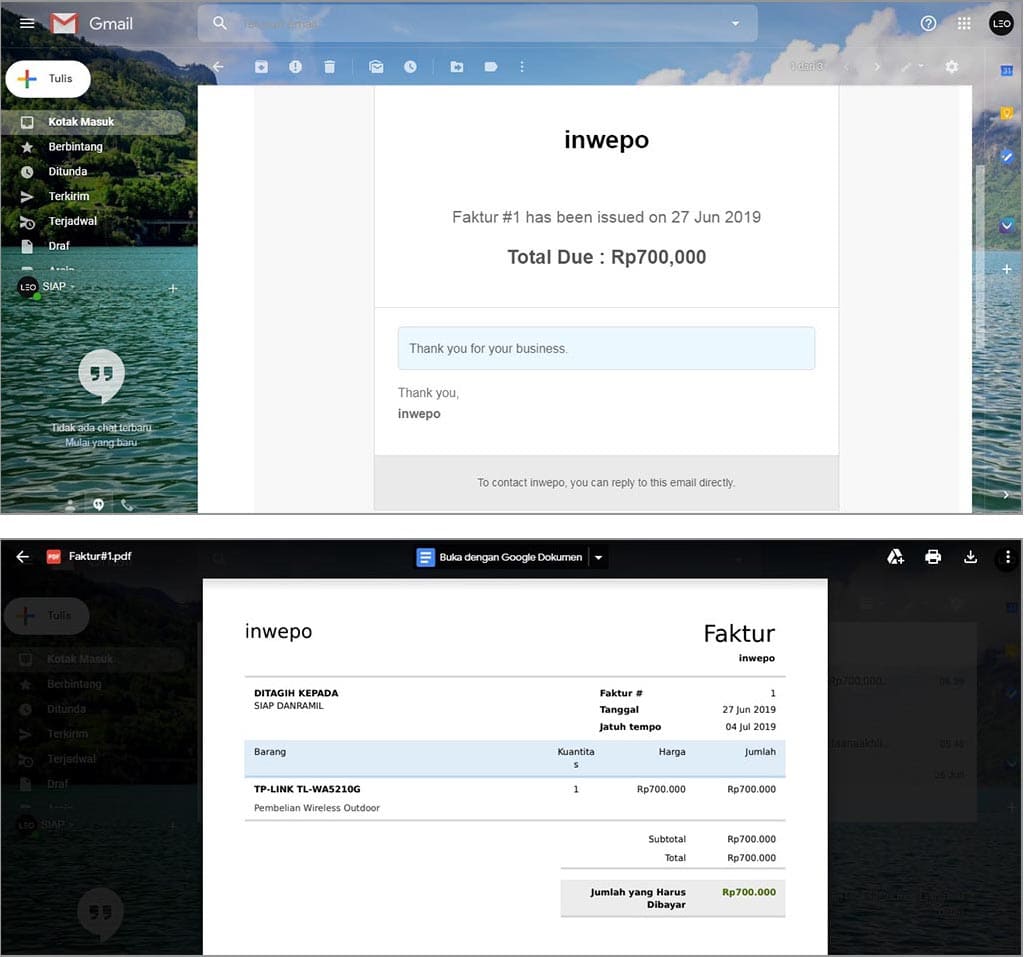Screen dimensions: 1024x957
Task: Delete the email with trash icon
Action: point(329,67)
